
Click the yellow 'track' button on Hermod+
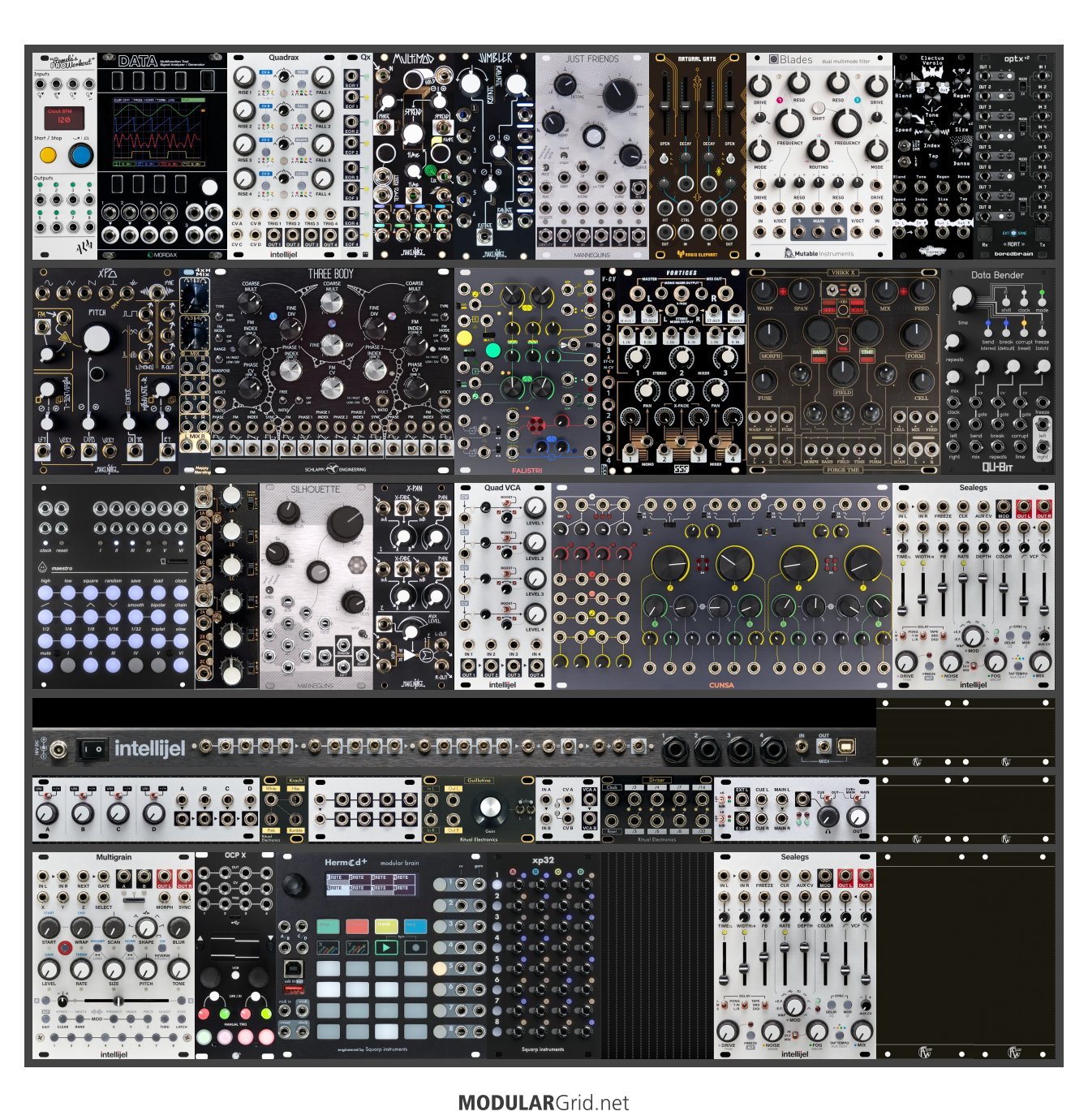pos(387,926)
